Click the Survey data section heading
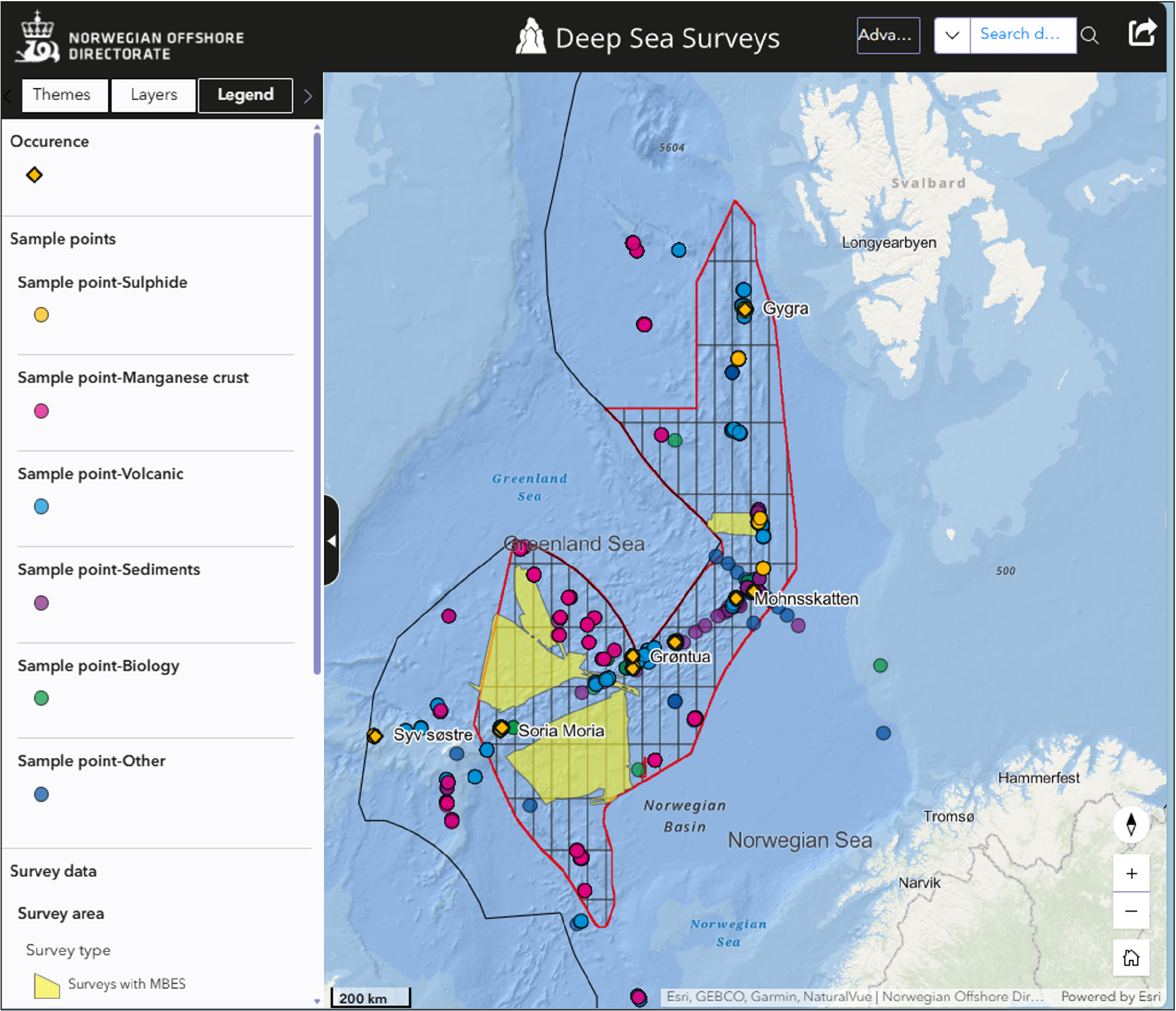This screenshot has width=1176, height=1011. click(53, 871)
